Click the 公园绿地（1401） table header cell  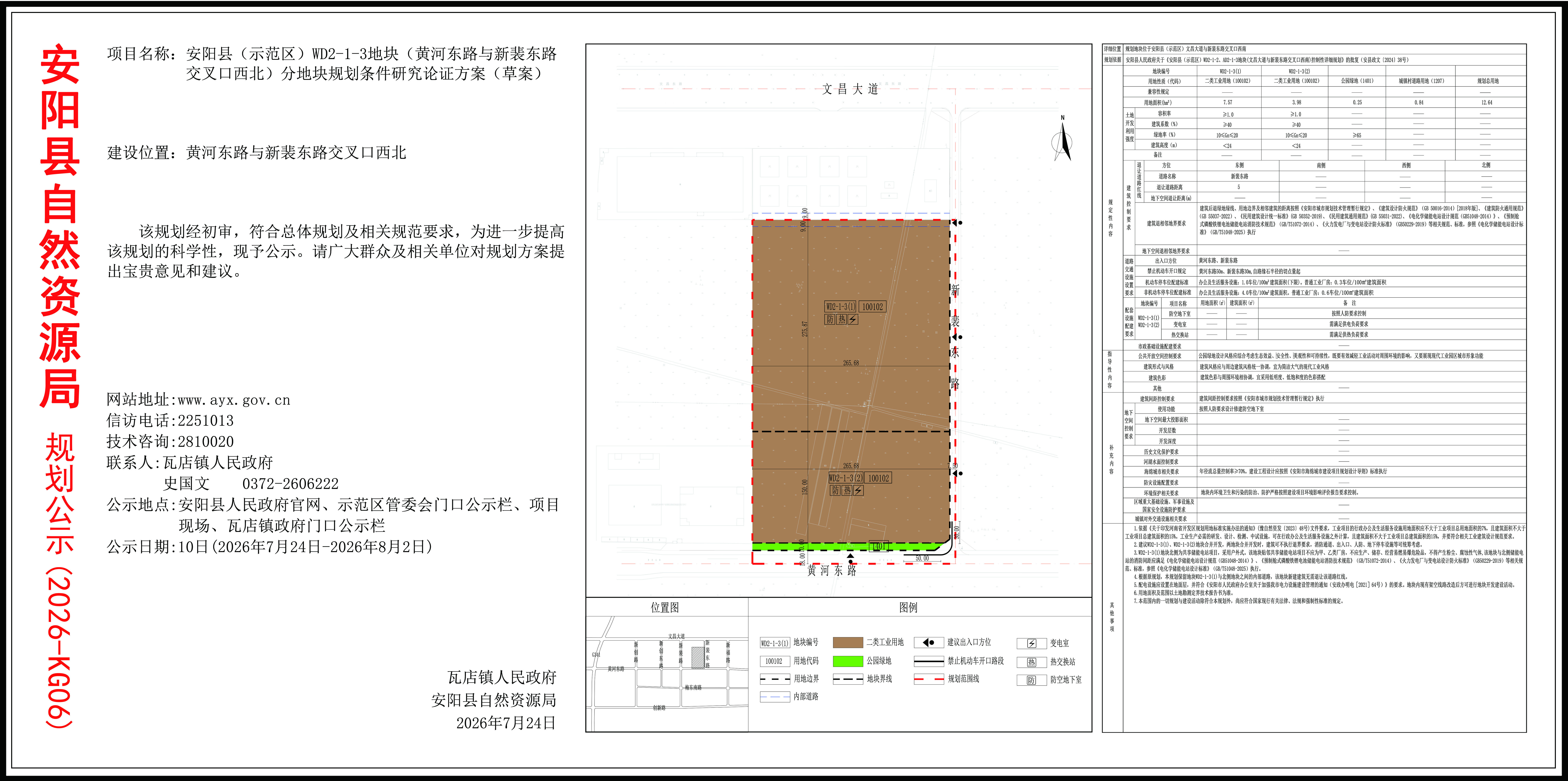coord(1357,81)
